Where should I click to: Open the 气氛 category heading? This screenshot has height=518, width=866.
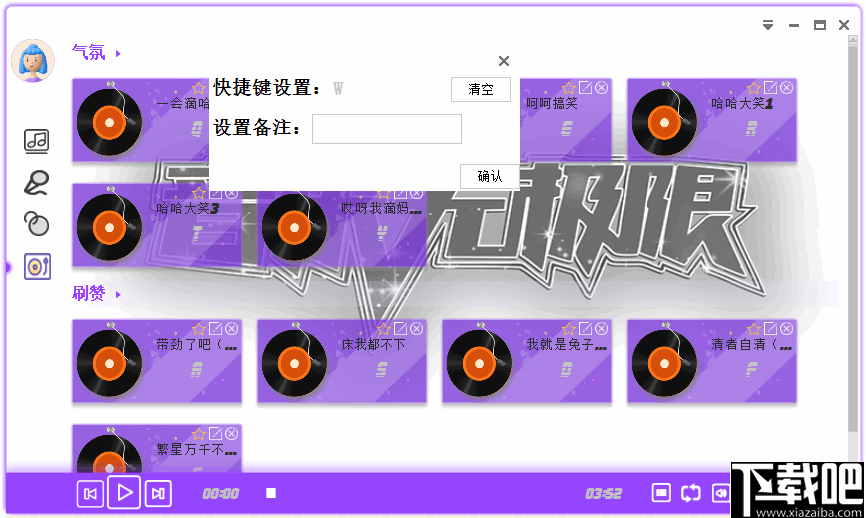88,52
